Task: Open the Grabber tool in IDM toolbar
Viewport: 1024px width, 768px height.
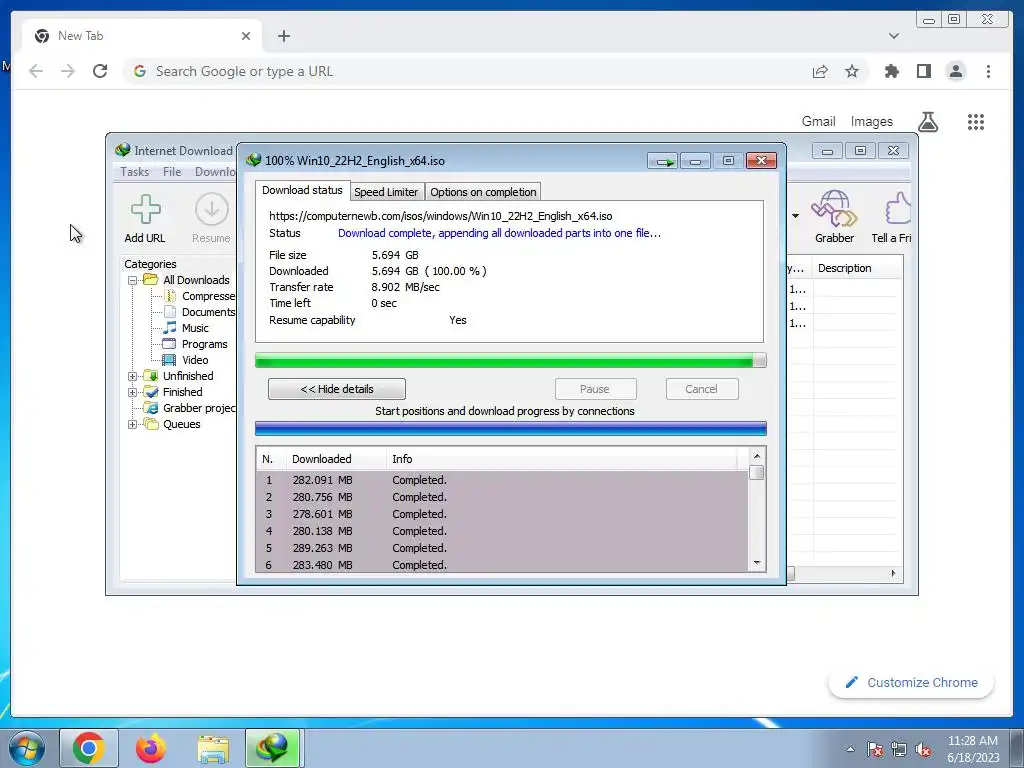Action: tap(834, 217)
